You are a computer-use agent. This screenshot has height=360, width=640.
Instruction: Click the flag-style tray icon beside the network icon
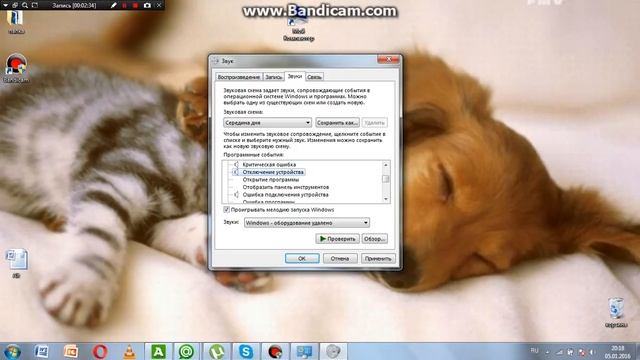click(570, 352)
